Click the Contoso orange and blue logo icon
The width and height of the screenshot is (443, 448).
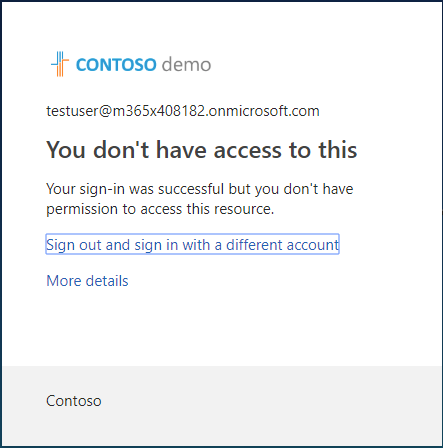[x=60, y=64]
